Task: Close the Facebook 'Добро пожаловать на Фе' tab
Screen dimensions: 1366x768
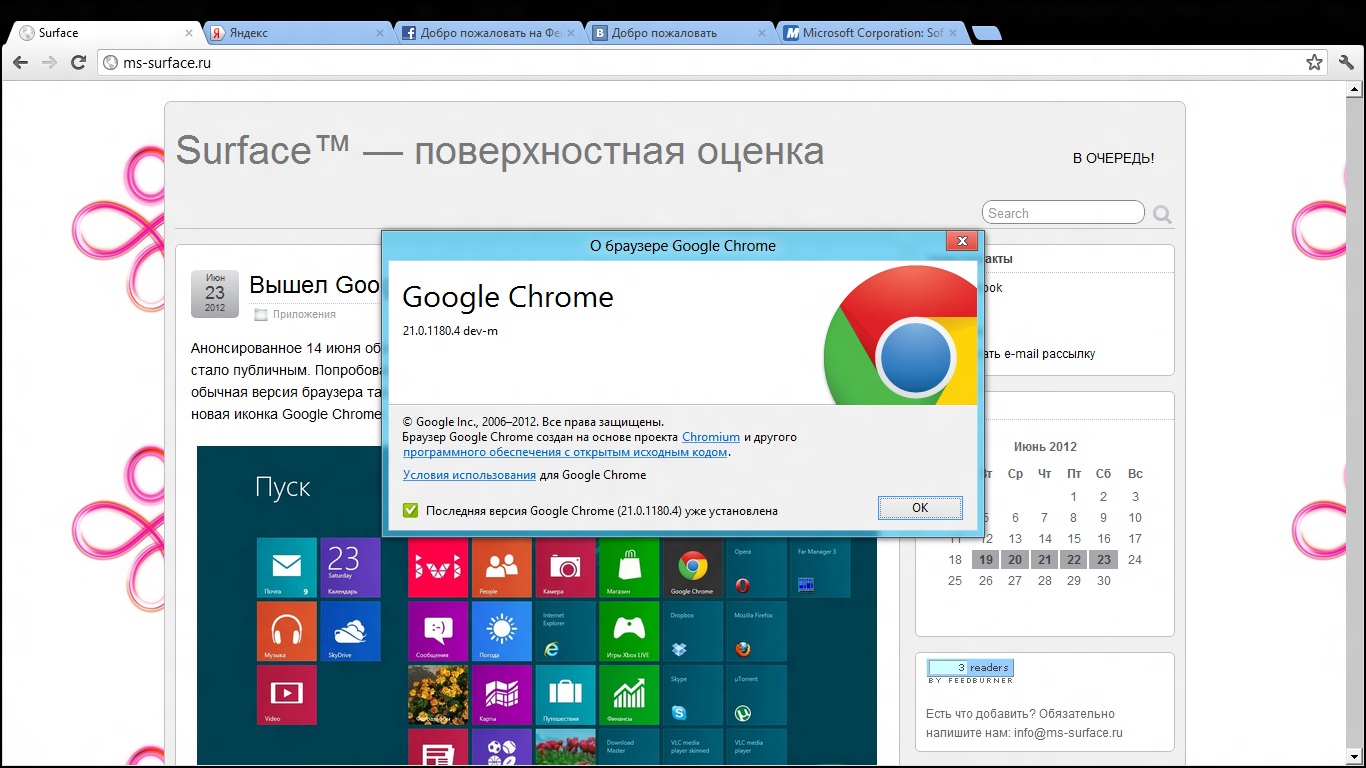Action: tap(571, 33)
